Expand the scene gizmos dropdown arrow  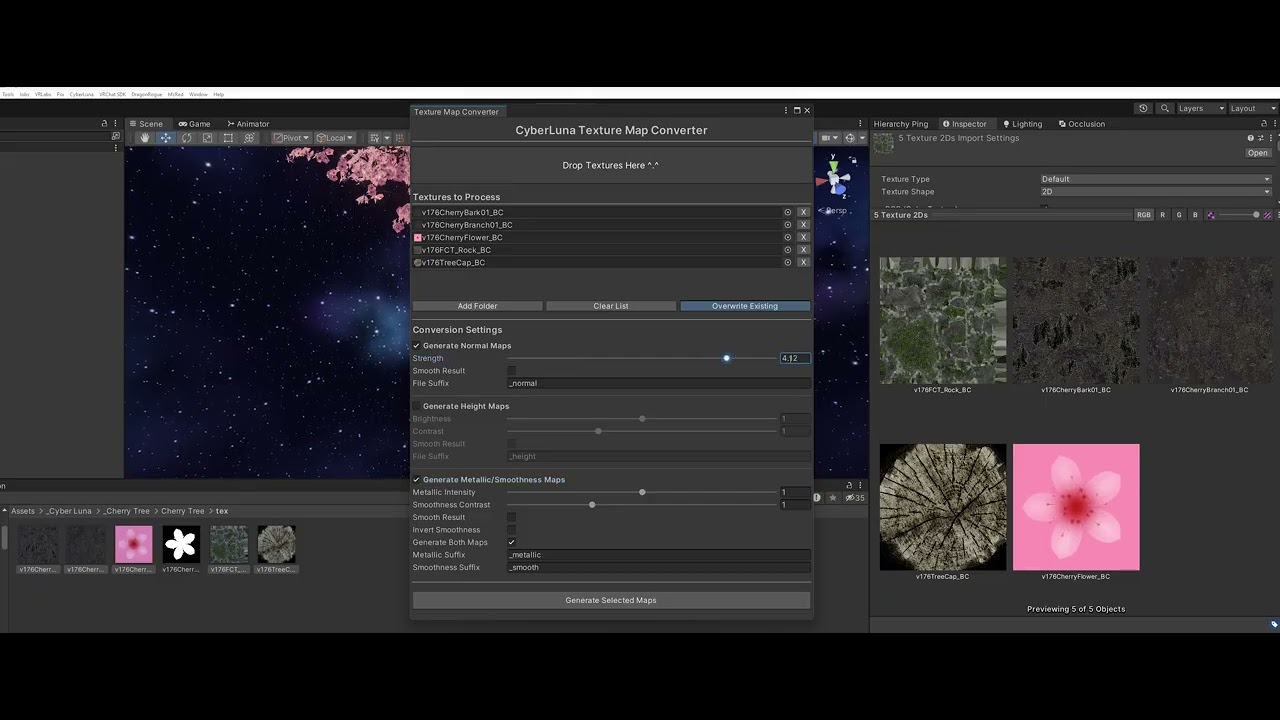point(860,138)
